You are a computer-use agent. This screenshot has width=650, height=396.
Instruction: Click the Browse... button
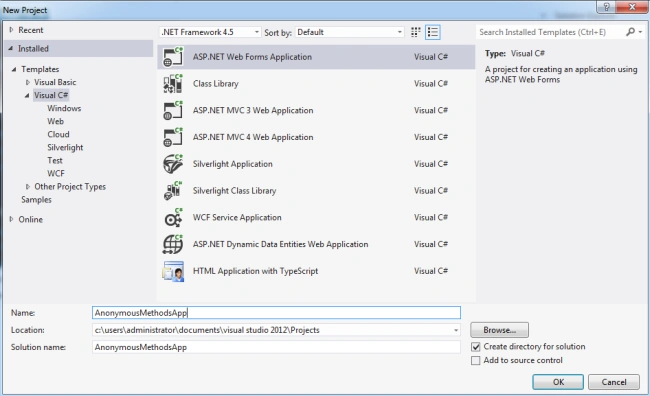(500, 330)
